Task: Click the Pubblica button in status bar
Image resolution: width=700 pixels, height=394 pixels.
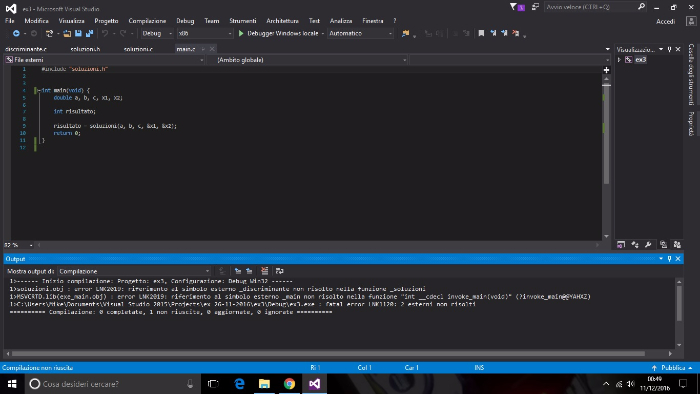Action: click(x=672, y=368)
